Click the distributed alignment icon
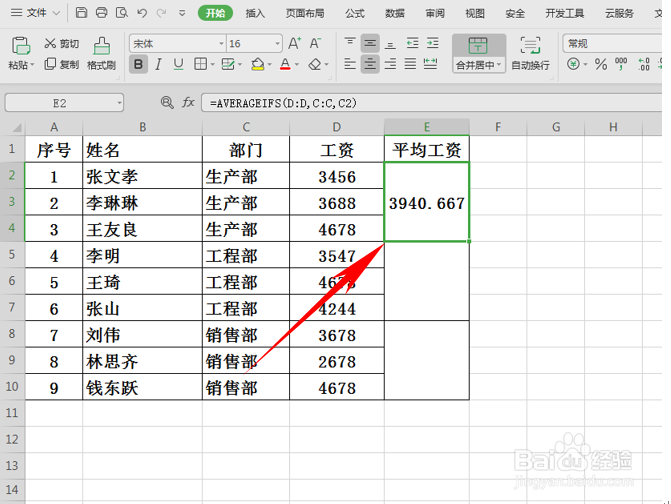 (x=431, y=64)
